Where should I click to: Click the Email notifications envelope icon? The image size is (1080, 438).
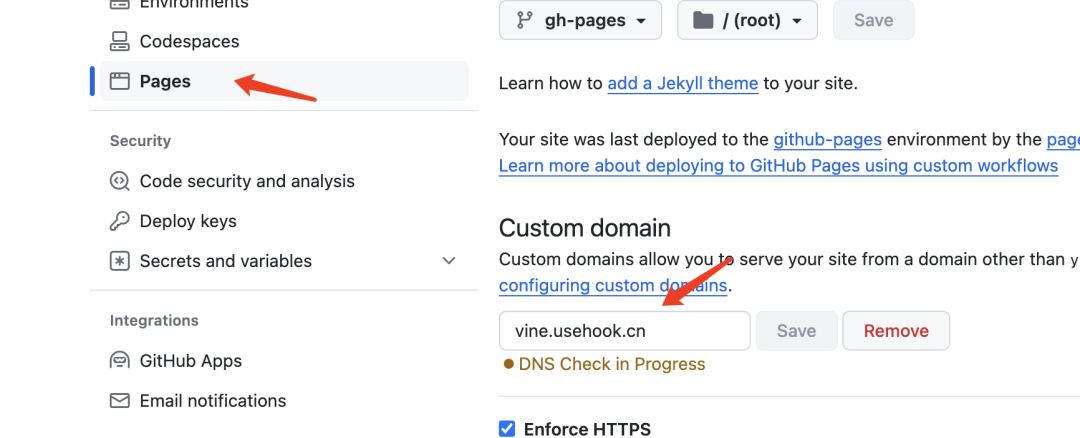pos(119,401)
